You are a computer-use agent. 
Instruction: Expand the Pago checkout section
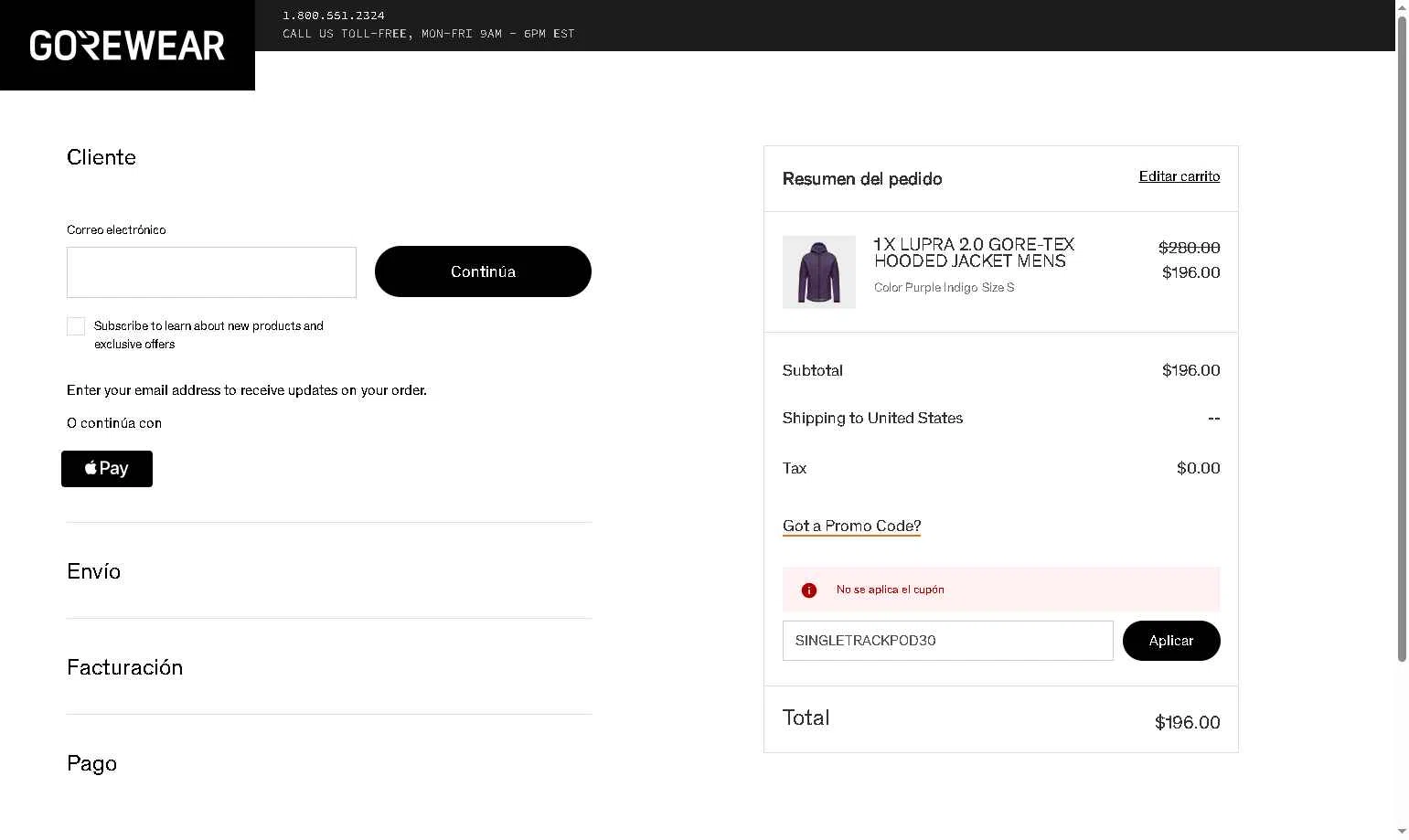92,763
